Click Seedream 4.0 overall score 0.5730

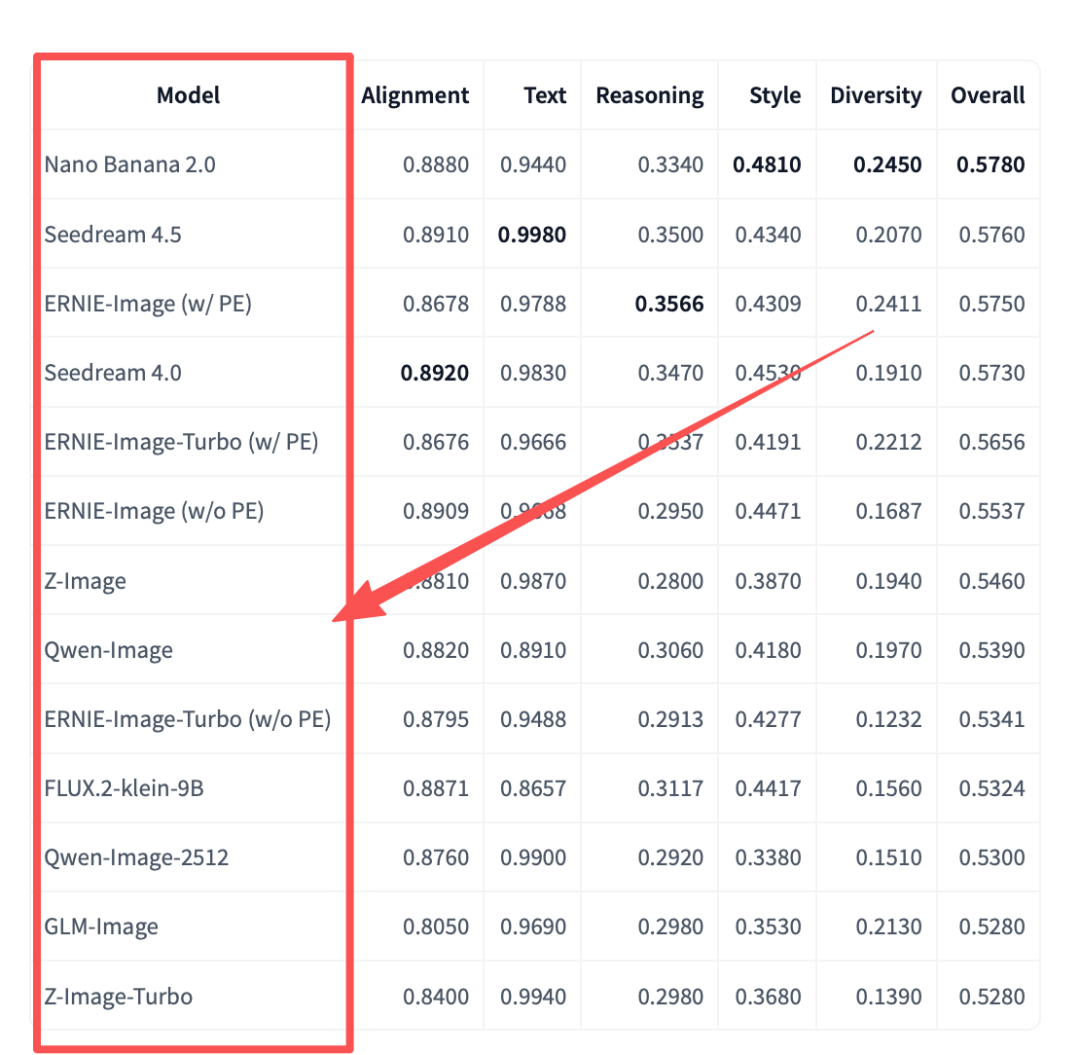click(992, 373)
